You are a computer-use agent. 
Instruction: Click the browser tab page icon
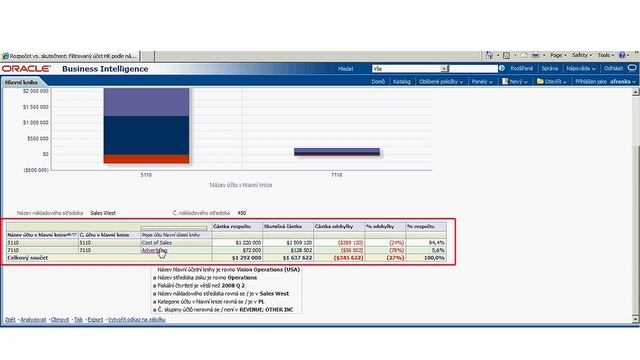click(x=5, y=56)
